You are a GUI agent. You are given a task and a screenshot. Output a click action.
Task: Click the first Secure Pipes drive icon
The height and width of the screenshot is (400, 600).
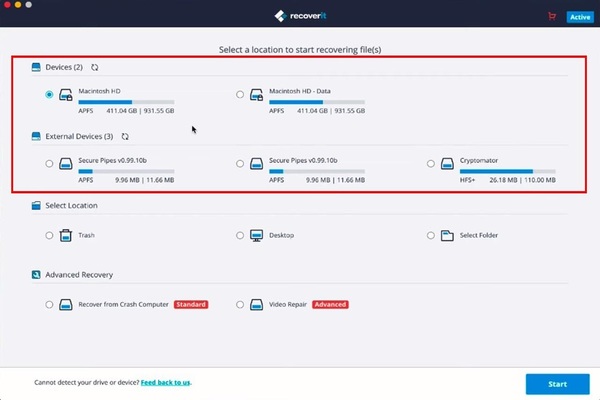click(x=66, y=164)
